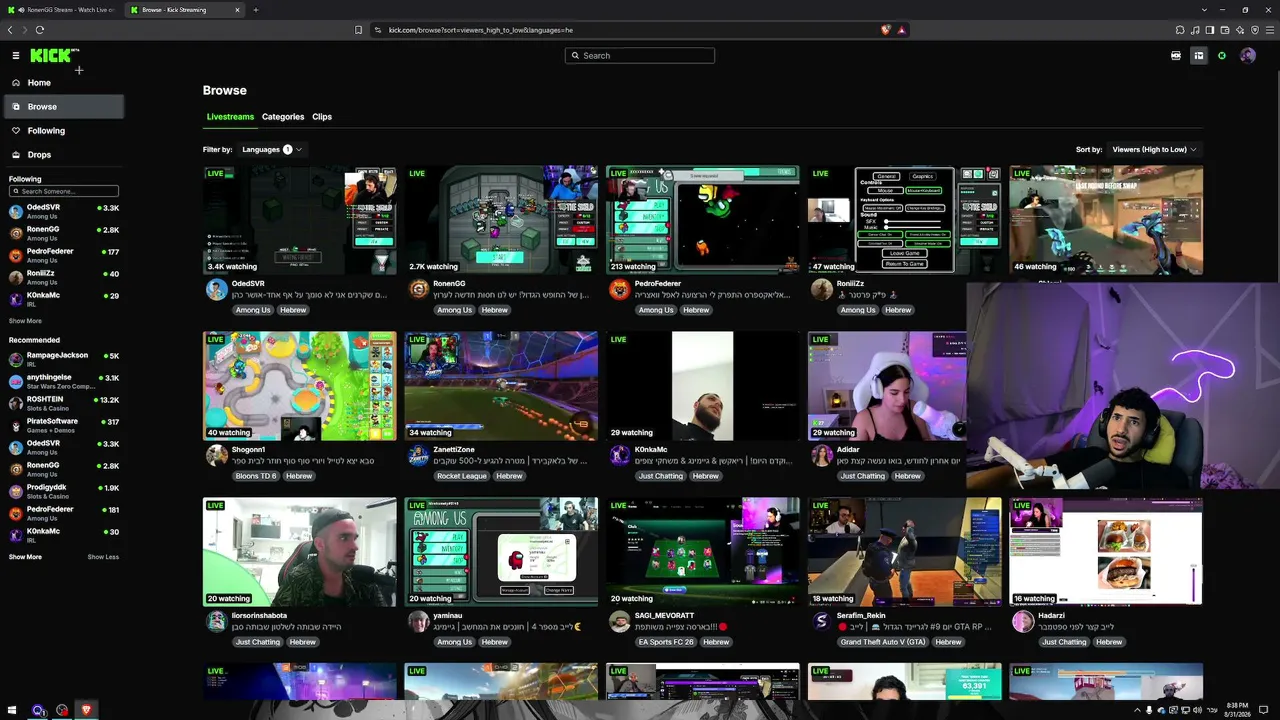The image size is (1280, 720).
Task: Open the OdedSVR stream thumbnail with 3.4K watching
Action: tap(300, 220)
